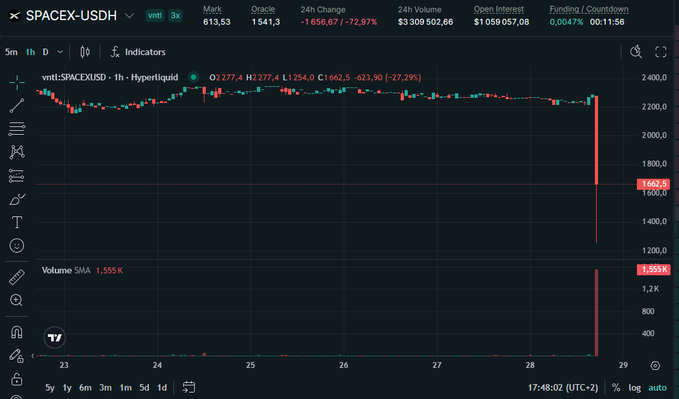Viewport: 679px width, 399px height.
Task: Enter fullscreen chart mode
Action: tap(661, 52)
